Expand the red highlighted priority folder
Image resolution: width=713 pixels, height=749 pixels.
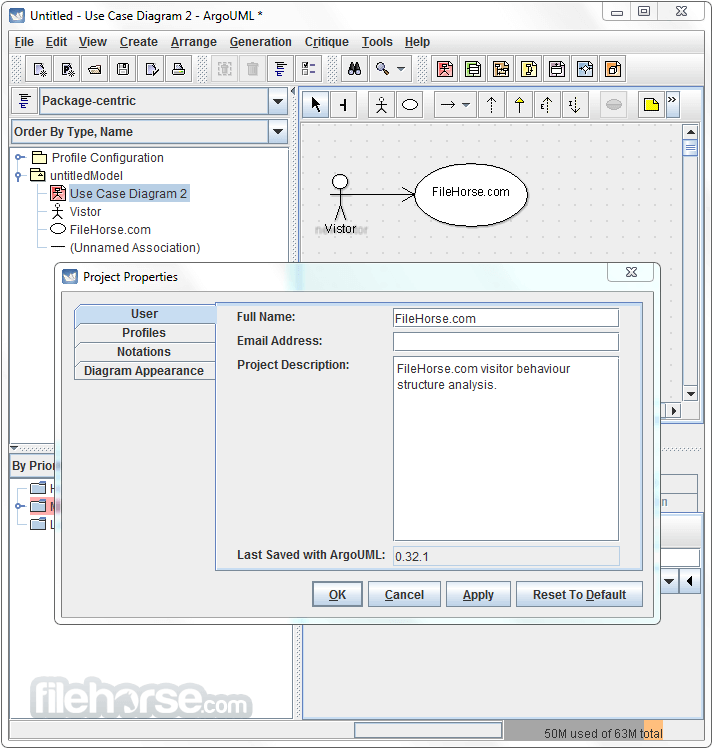[19, 506]
